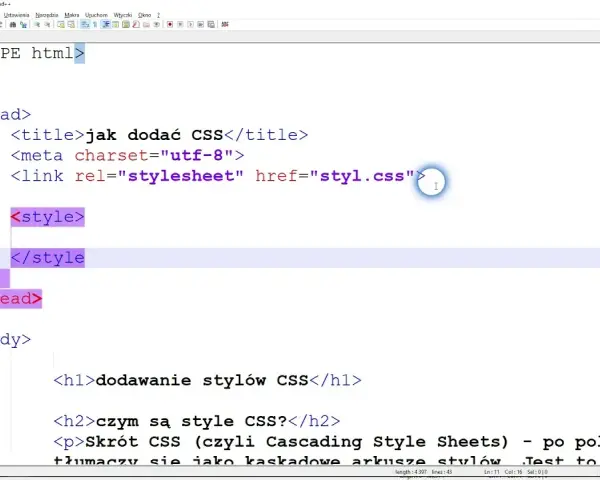Open the Find binoculars tool

click(x=13, y=24)
